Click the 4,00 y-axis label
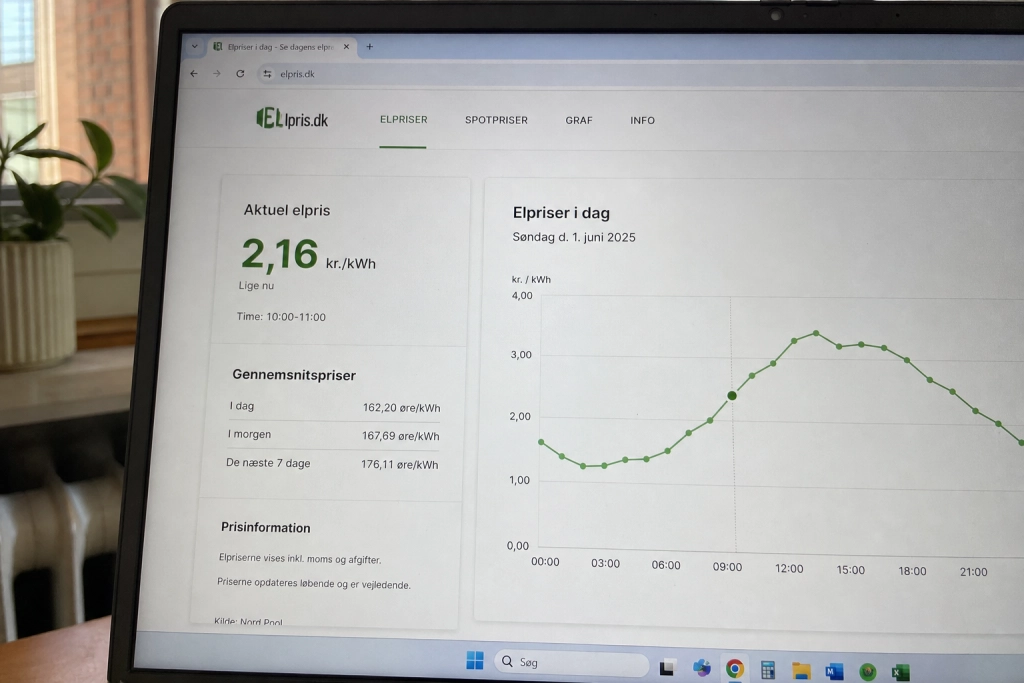 [522, 296]
